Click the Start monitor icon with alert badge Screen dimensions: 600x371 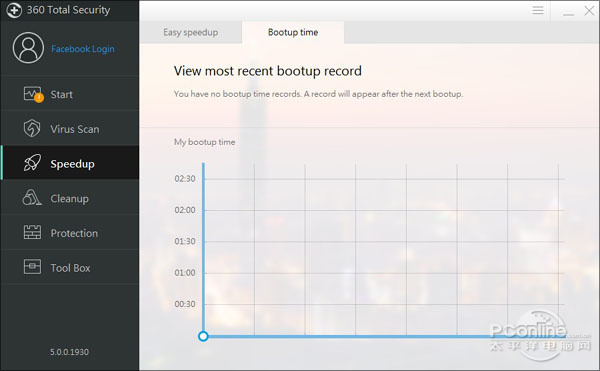point(33,94)
